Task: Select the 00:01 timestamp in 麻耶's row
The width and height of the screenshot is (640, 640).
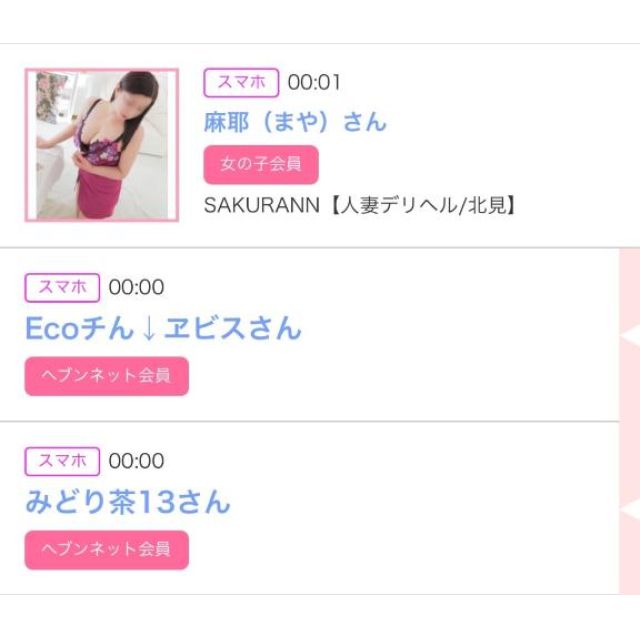Action: (x=314, y=83)
